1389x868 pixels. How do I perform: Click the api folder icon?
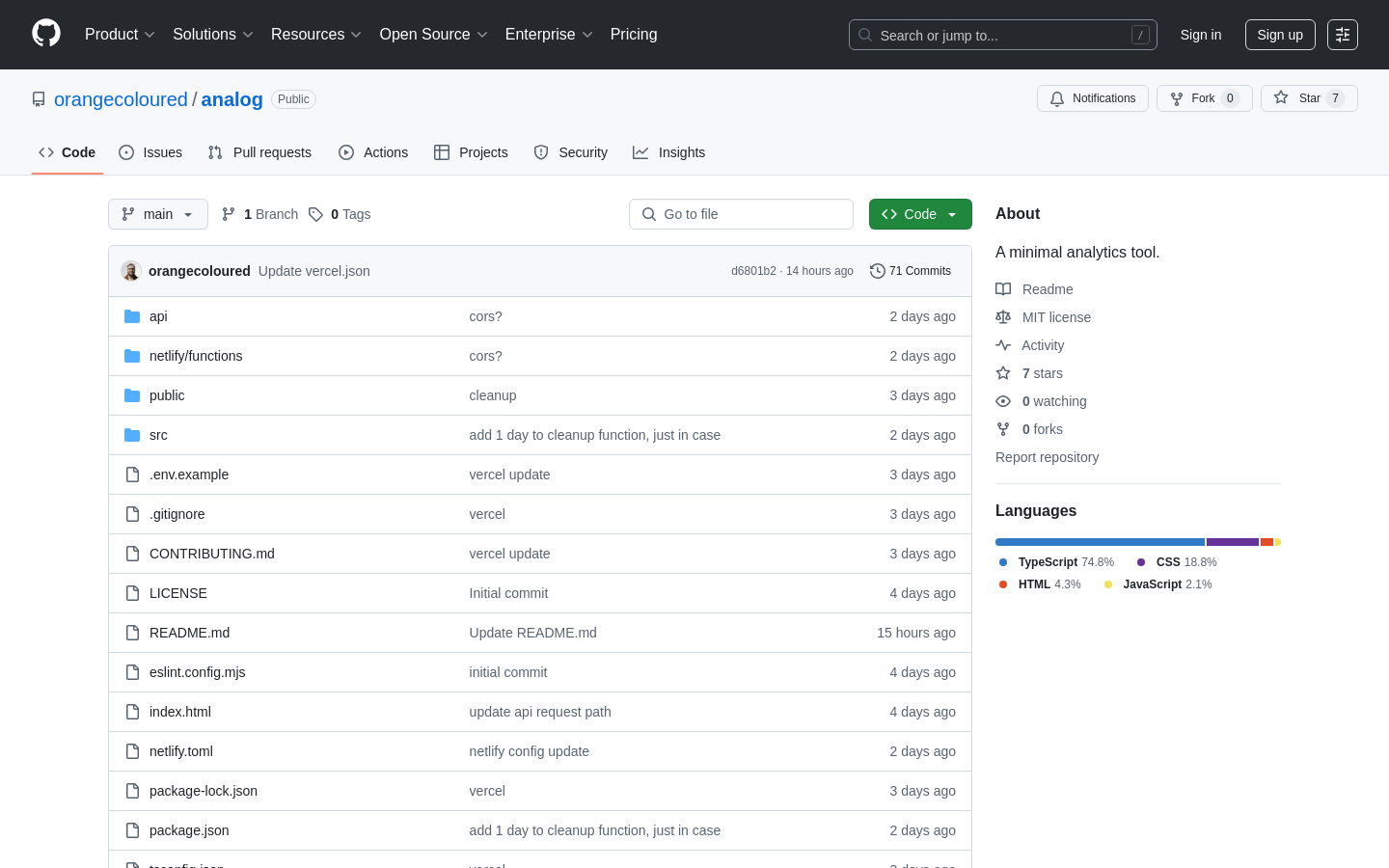coord(132,316)
